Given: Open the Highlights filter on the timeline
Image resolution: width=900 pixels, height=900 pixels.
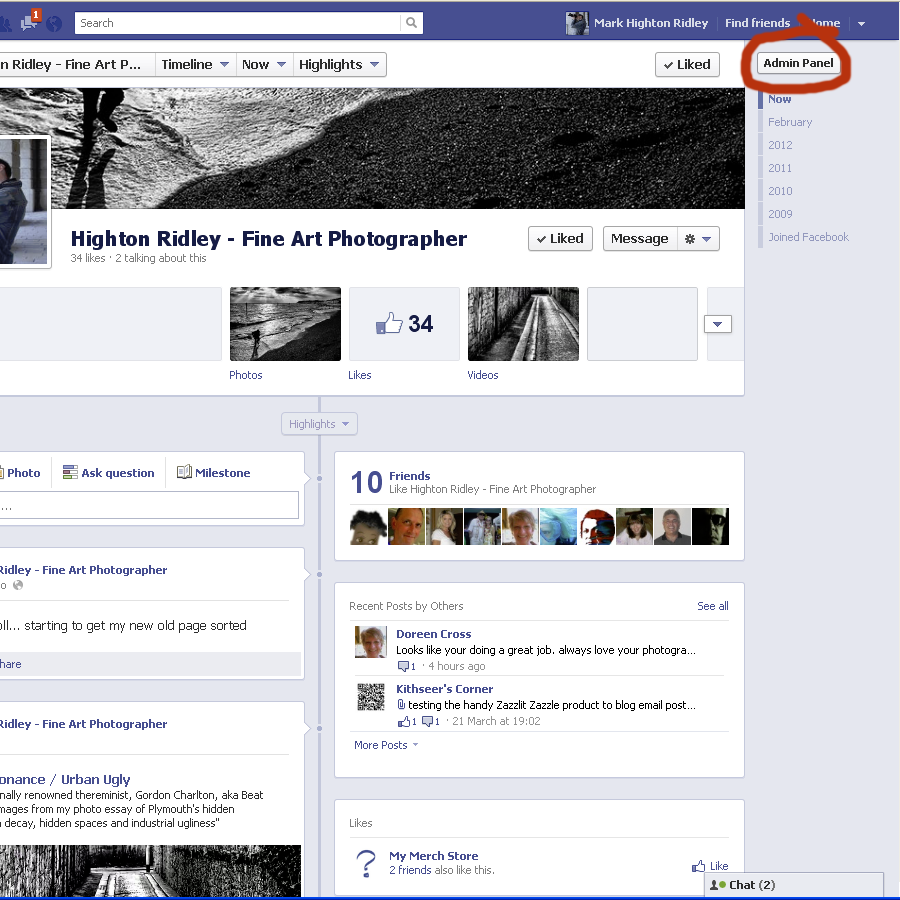Looking at the screenshot, I should (319, 424).
